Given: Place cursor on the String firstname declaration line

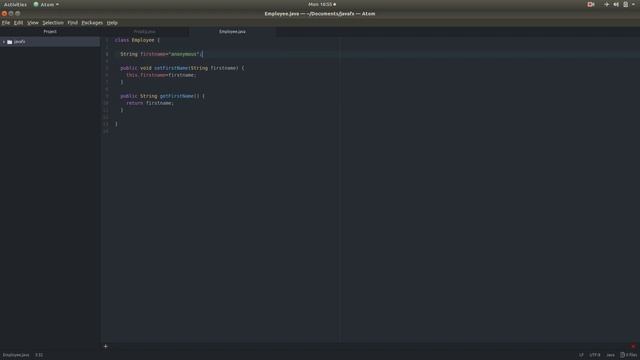Looking at the screenshot, I should pyautogui.click(x=161, y=54).
